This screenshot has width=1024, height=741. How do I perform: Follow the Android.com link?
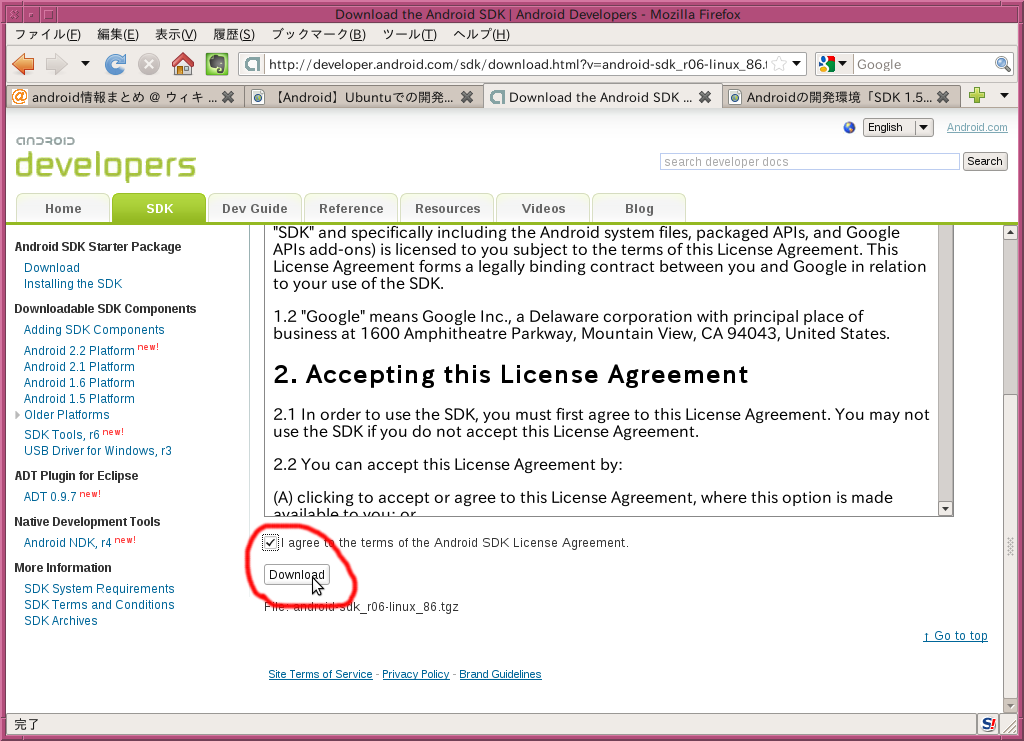tap(977, 127)
